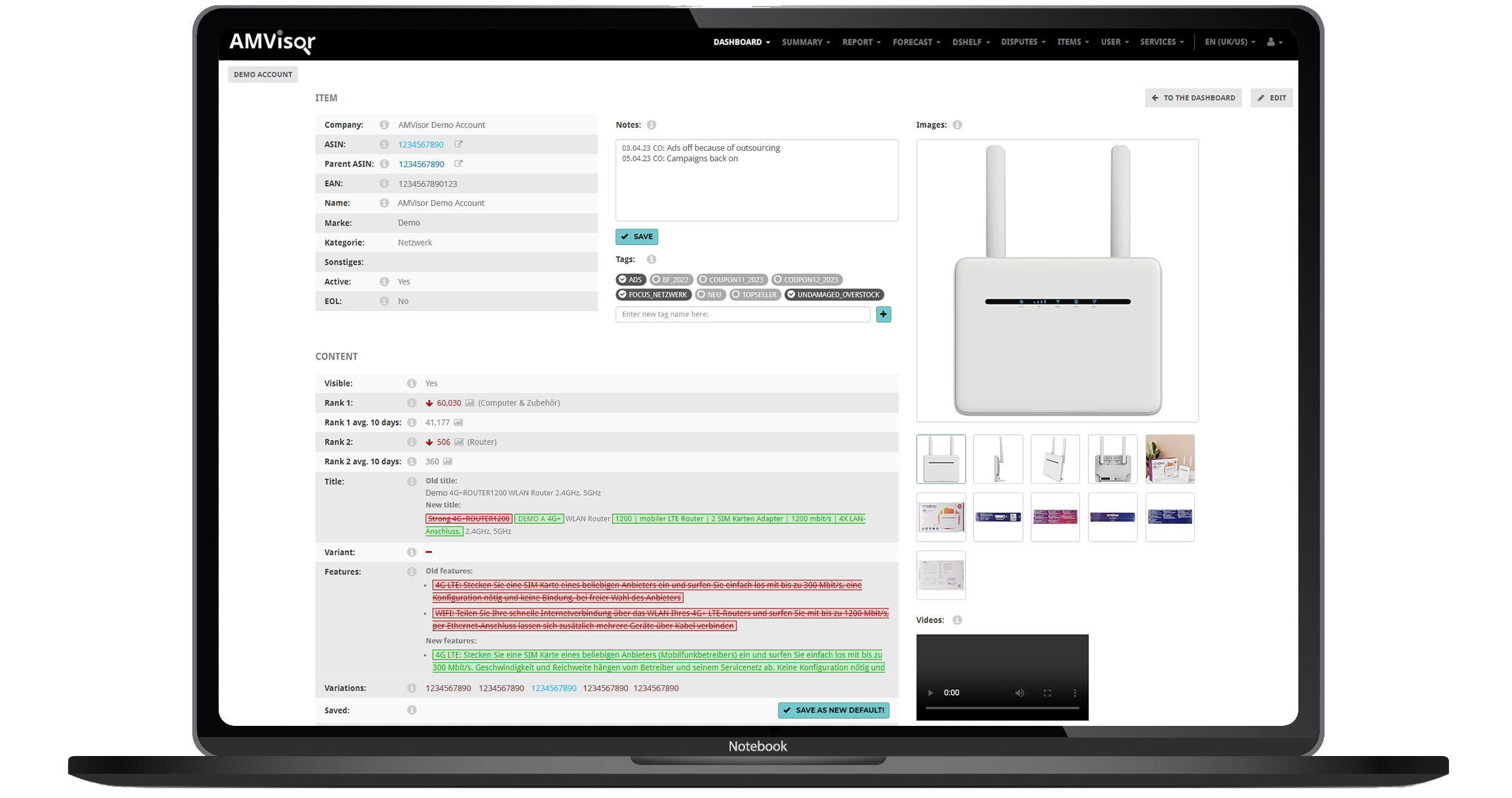Open the Rank 2 history chart icon
1512x798 pixels.
(x=459, y=442)
